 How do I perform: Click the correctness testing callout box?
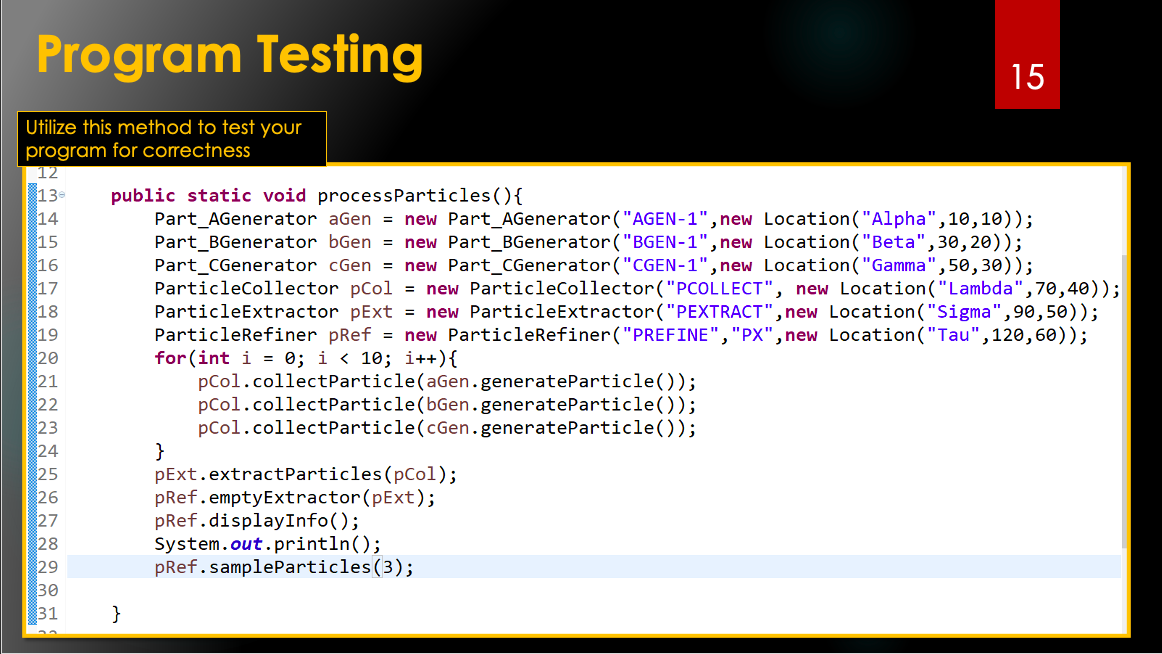point(170,139)
